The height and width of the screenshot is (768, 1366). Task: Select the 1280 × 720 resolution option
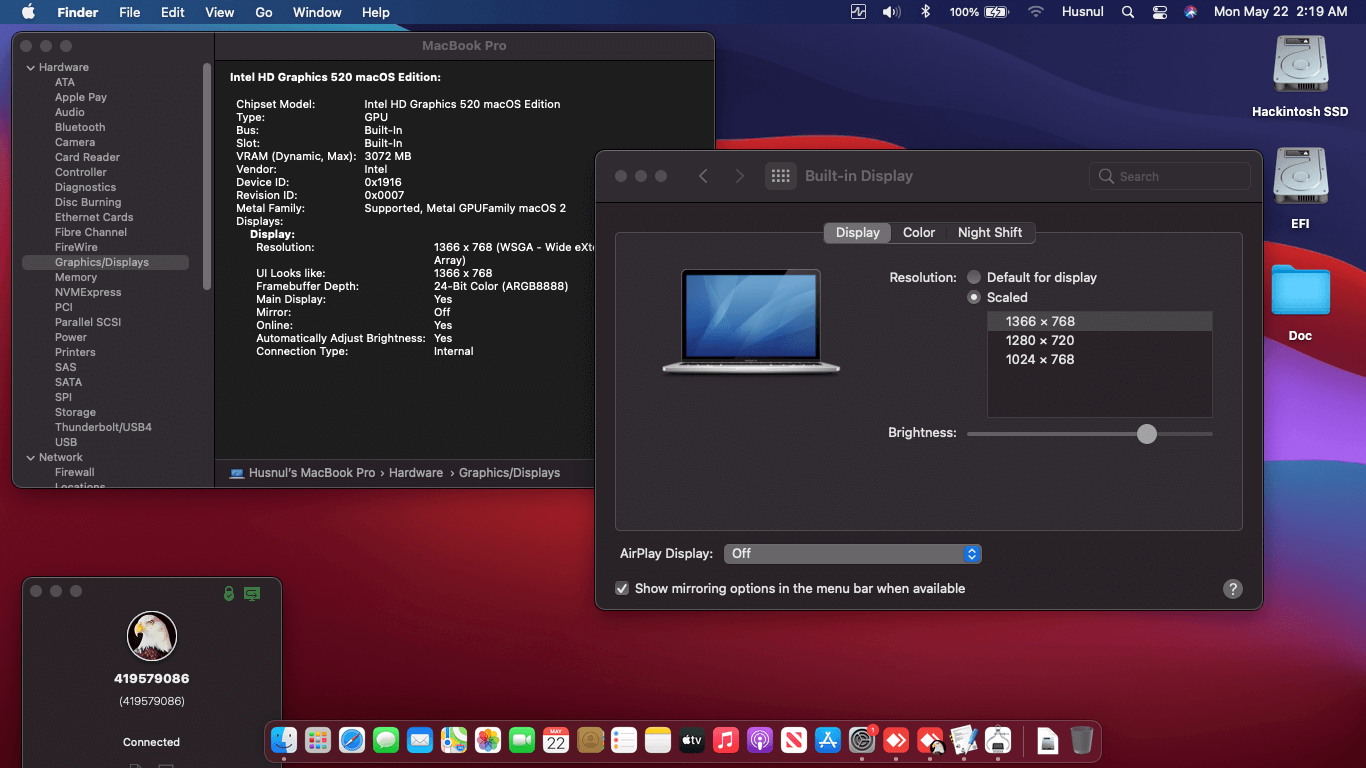pyautogui.click(x=1040, y=340)
